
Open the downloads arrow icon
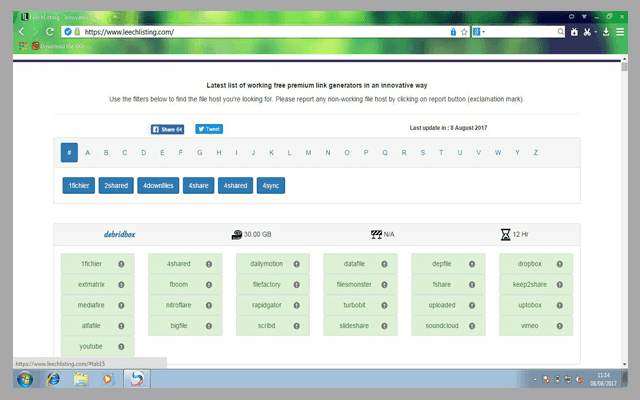point(606,32)
